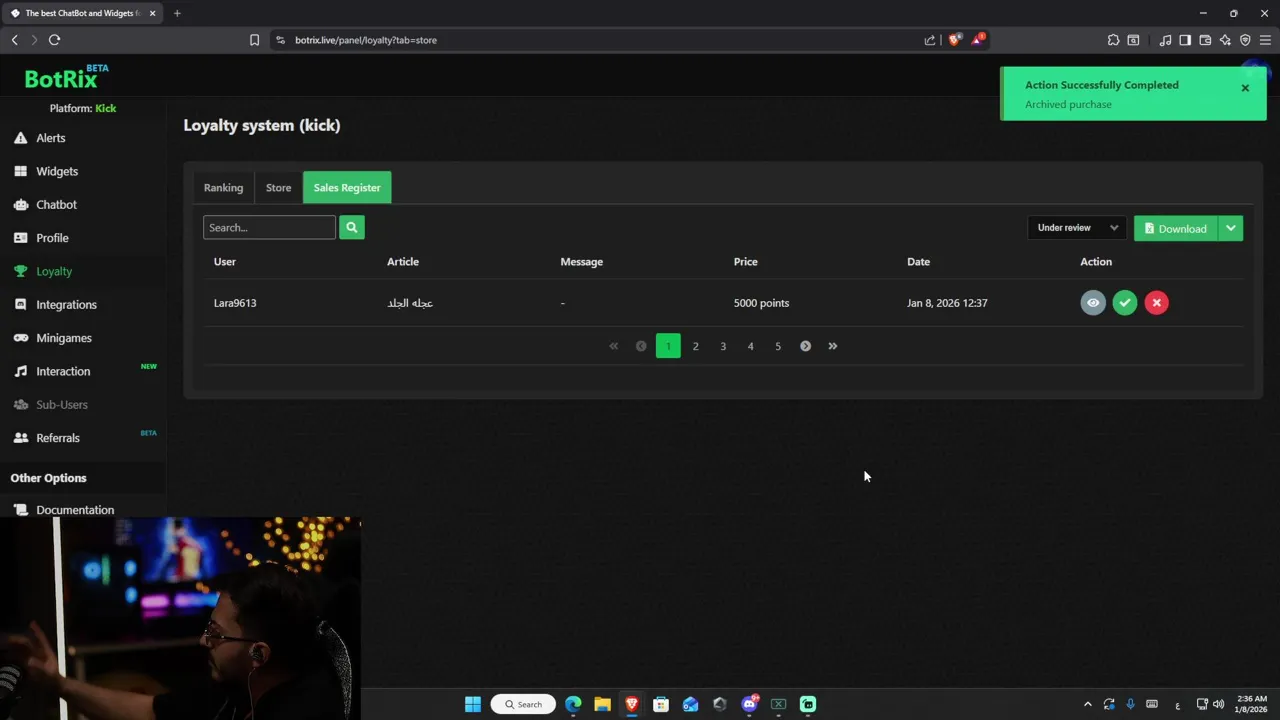Switch to the Store tab
Screen dimensions: 1280x720
pyautogui.click(x=278, y=188)
